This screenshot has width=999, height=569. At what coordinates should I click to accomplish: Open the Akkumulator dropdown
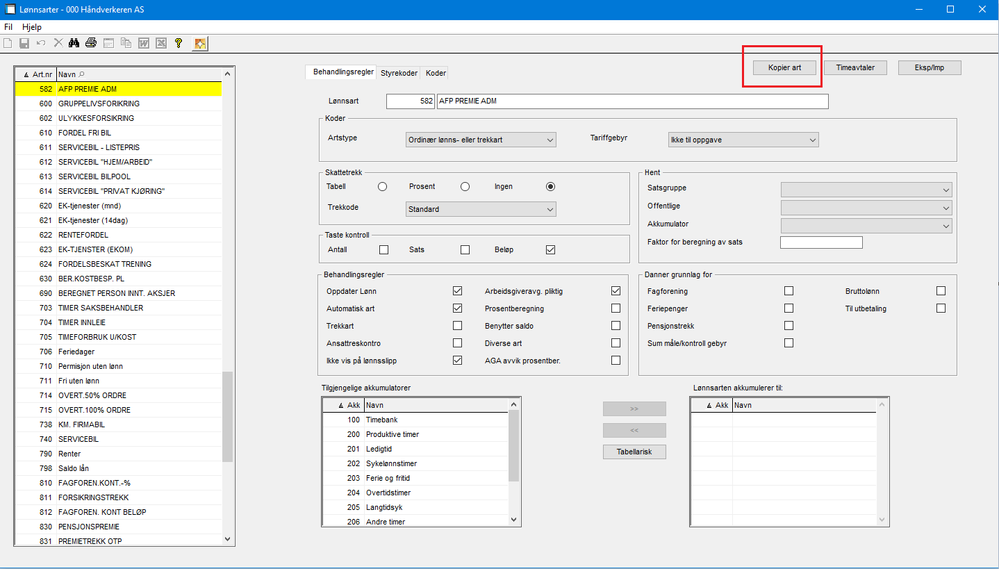point(866,226)
